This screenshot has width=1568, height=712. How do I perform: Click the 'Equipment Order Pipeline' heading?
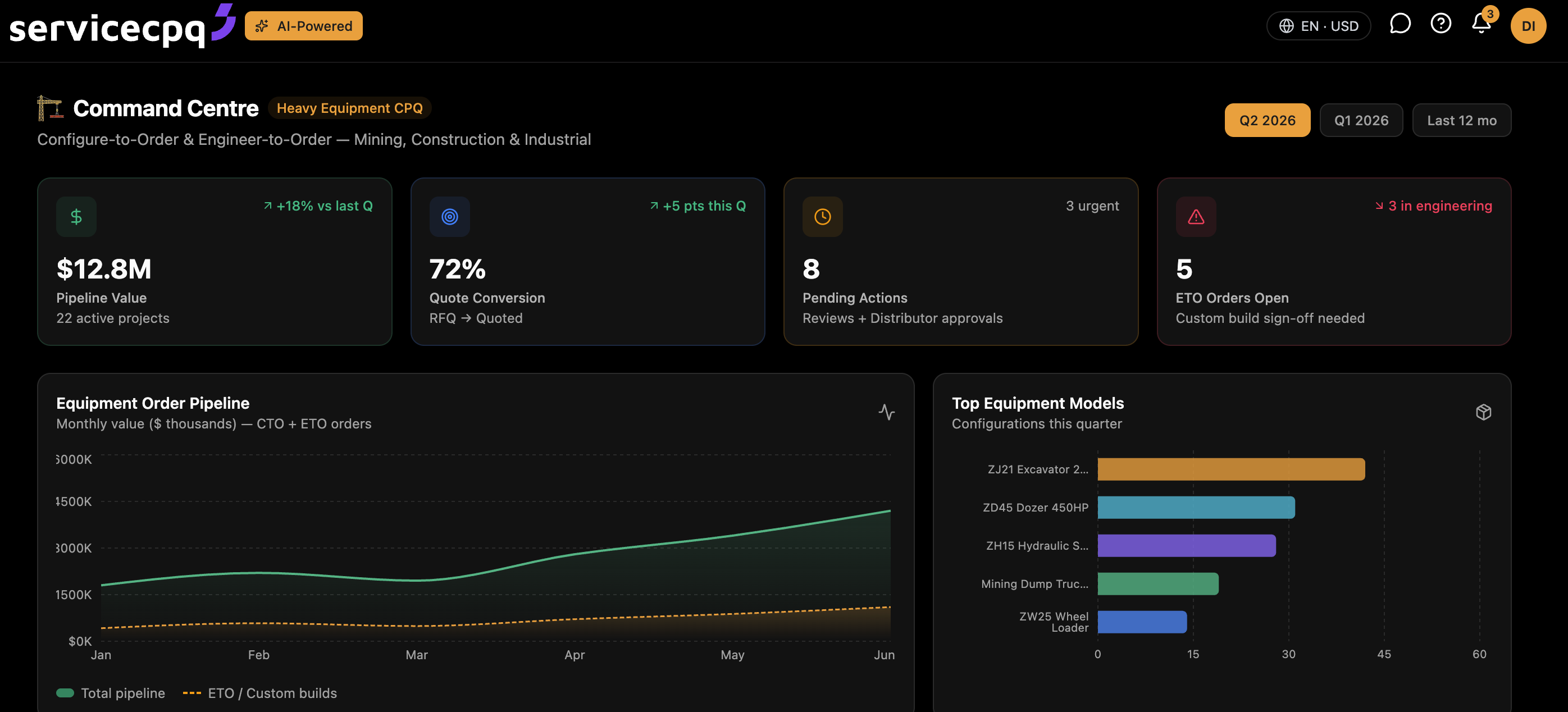pyautogui.click(x=153, y=403)
